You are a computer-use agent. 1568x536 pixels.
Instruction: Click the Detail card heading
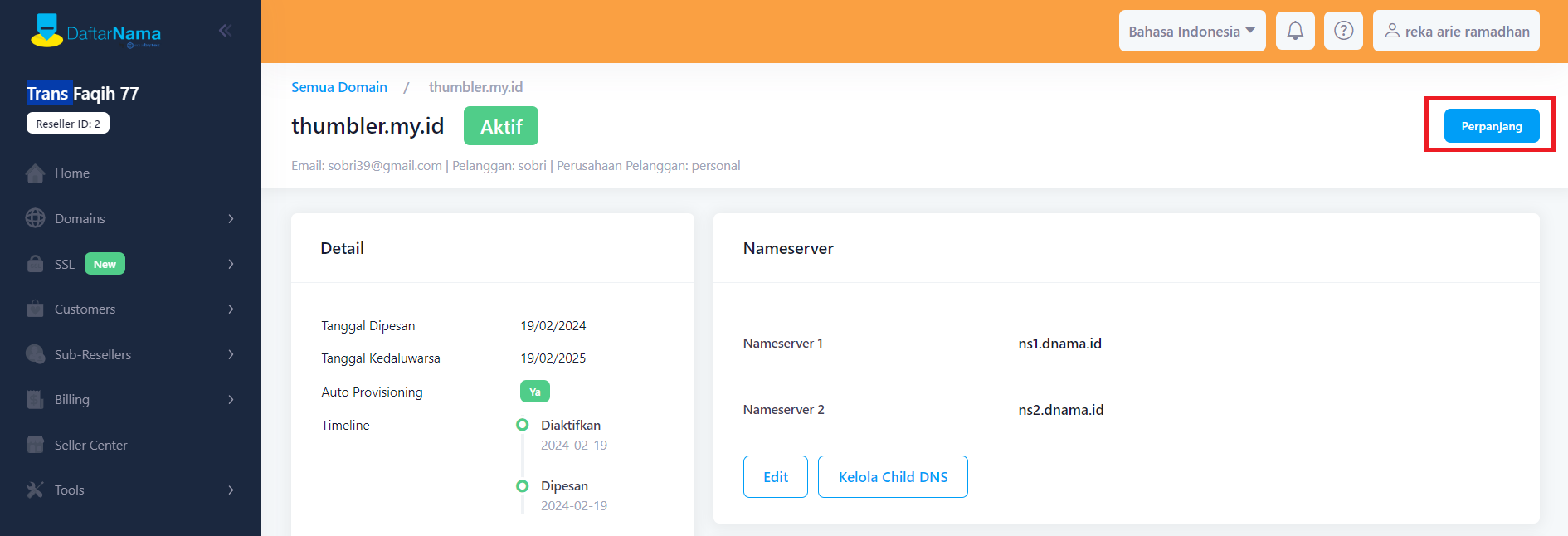click(342, 248)
